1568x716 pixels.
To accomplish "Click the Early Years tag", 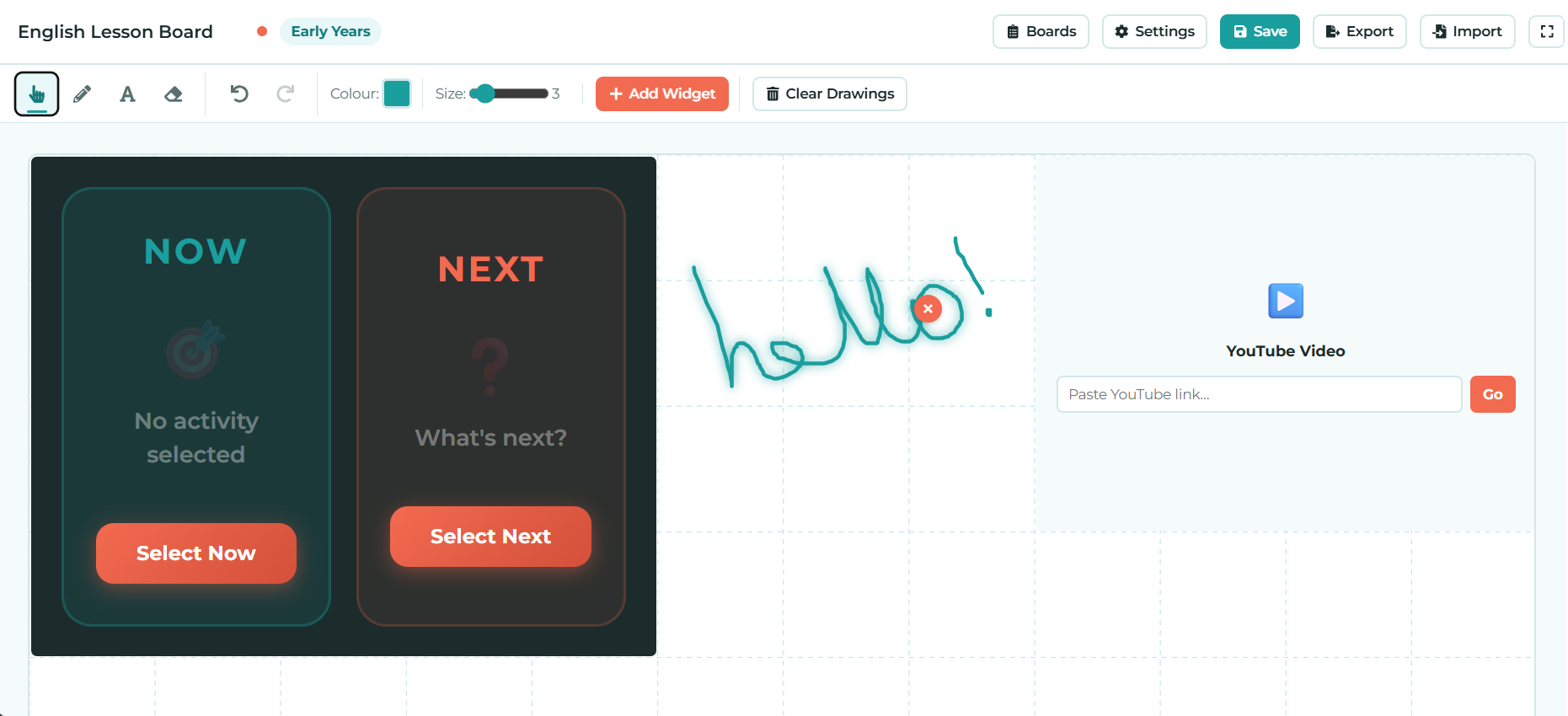I will (330, 31).
